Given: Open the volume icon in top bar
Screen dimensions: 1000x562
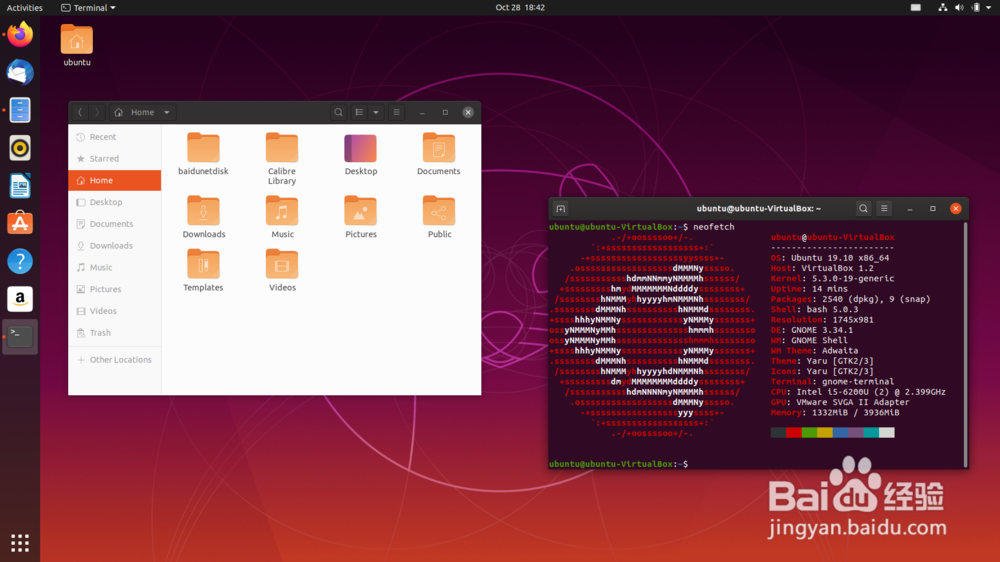Looking at the screenshot, I should click(x=959, y=8).
